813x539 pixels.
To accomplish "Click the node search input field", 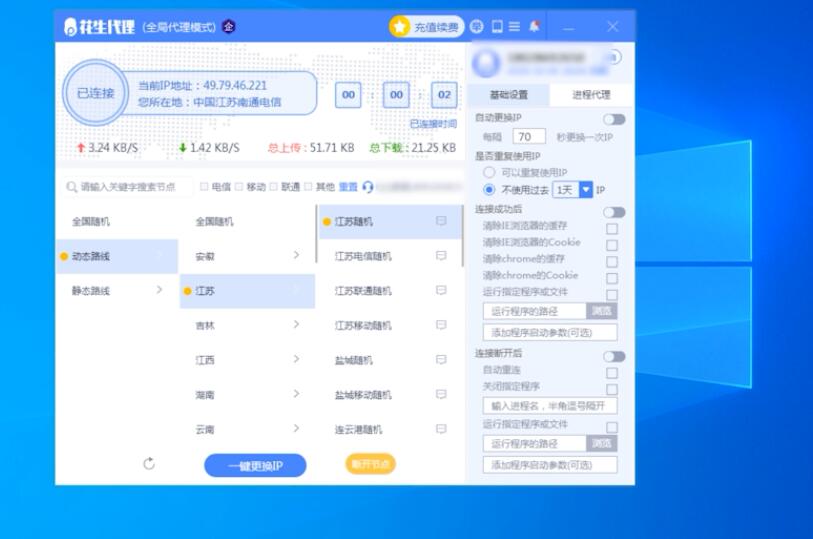I will coord(128,187).
